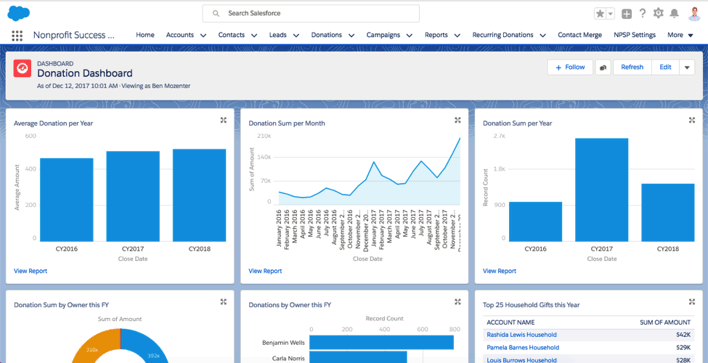Click the blue 392k donut segment
Viewport: 708px width, 363px height.
pyautogui.click(x=147, y=349)
